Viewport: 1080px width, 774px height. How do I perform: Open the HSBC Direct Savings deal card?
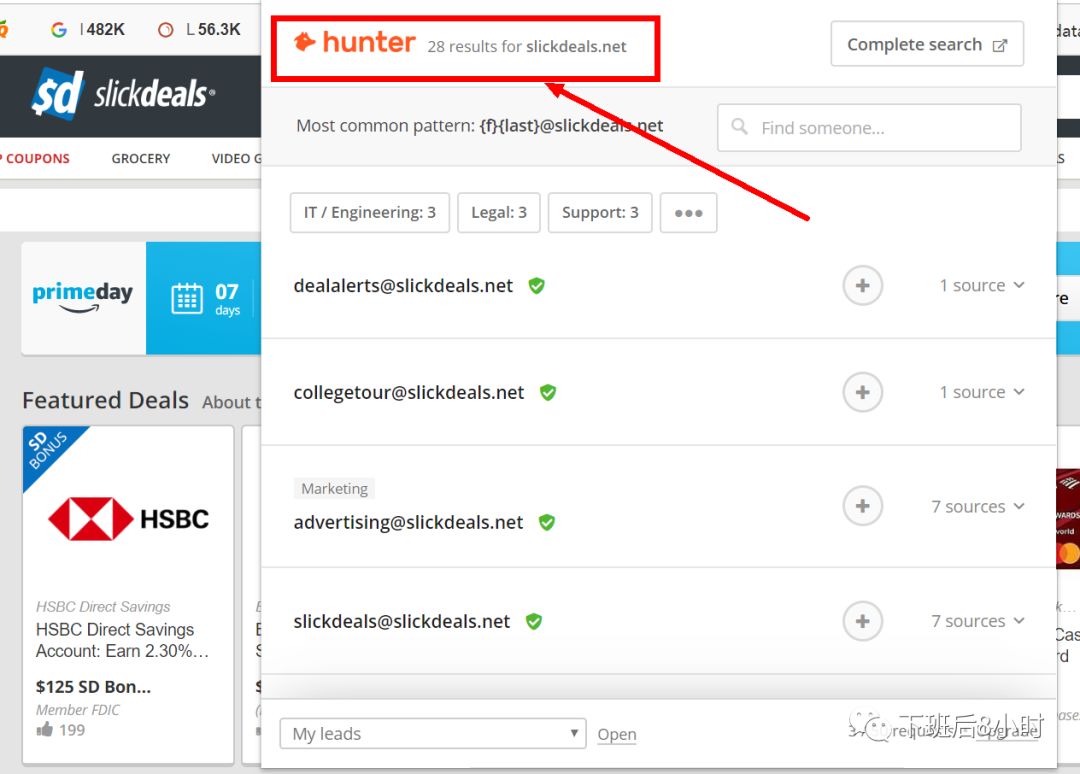click(128, 595)
